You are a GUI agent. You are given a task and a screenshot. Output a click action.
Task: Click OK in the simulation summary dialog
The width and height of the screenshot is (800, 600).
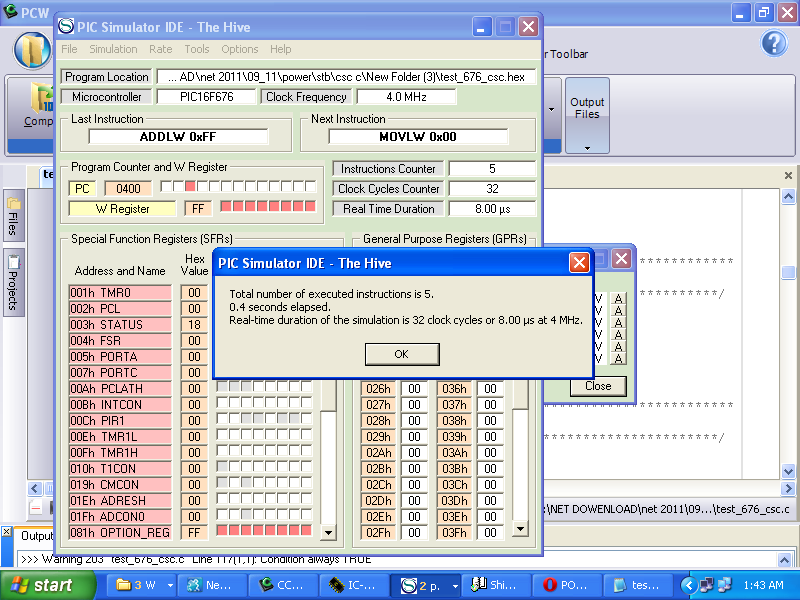402,354
